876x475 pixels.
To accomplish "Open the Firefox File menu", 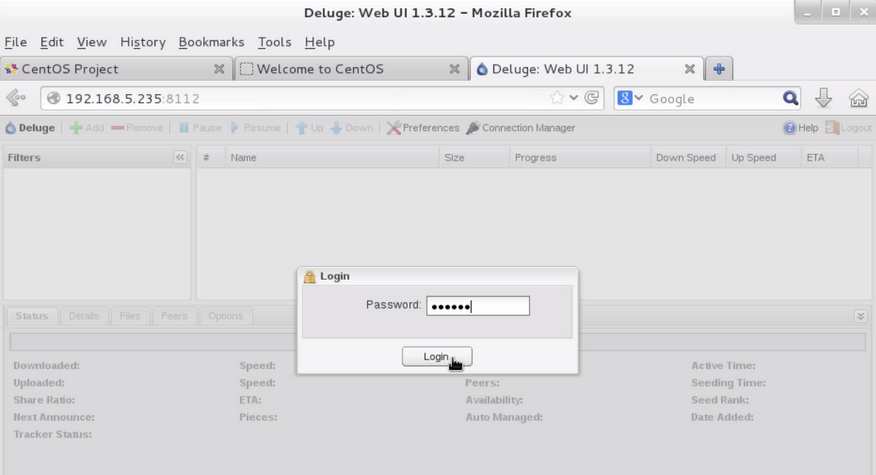I will click(16, 42).
